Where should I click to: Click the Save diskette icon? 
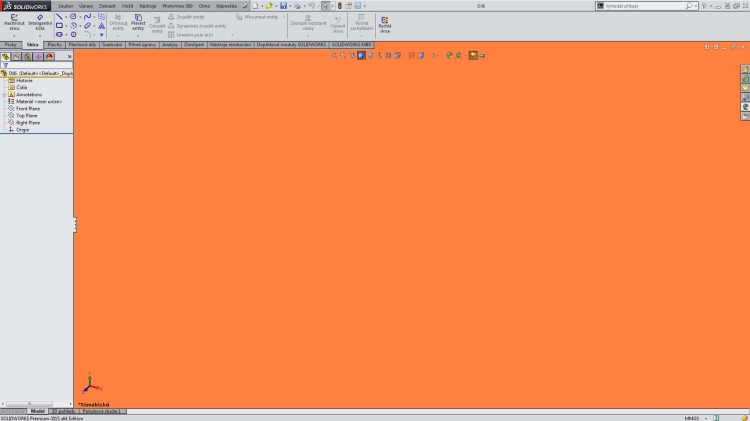tap(284, 6)
